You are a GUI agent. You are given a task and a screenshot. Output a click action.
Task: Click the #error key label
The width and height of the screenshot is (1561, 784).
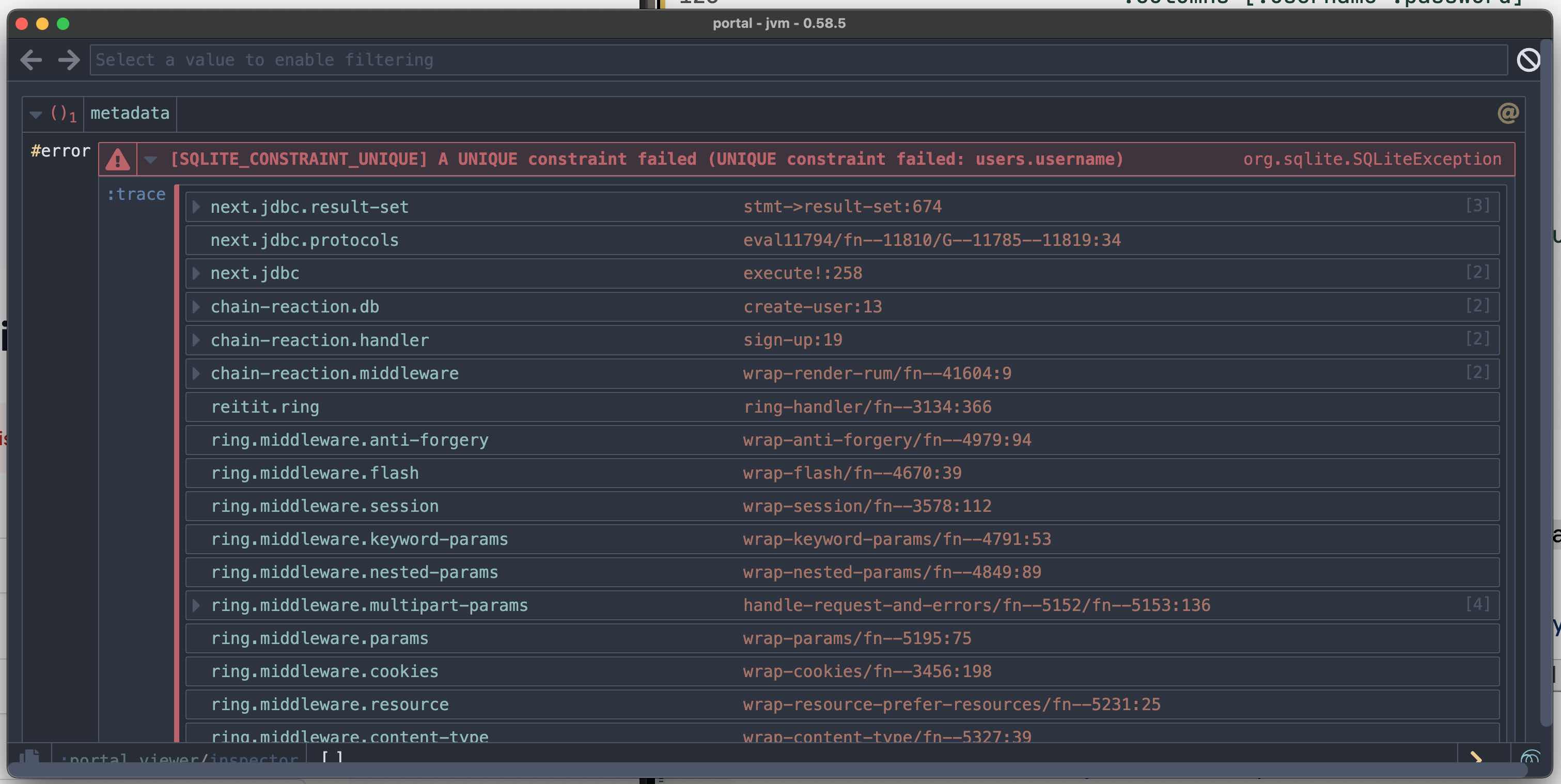[59, 150]
